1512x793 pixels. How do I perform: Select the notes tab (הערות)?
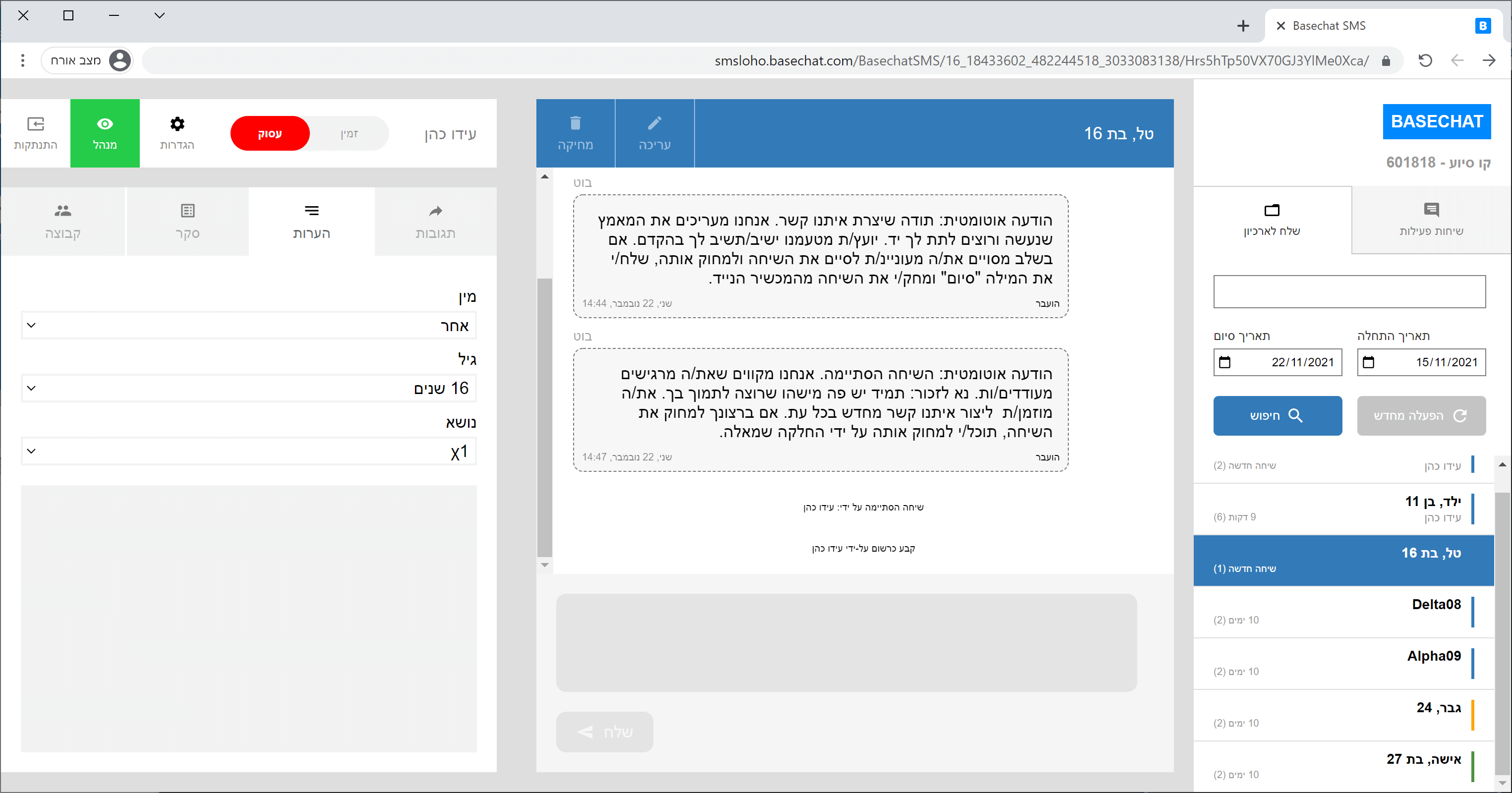click(311, 221)
